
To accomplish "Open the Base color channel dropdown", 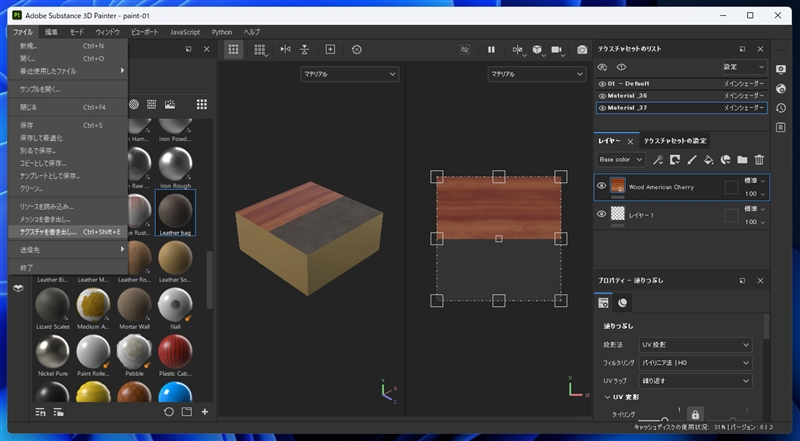I will [x=621, y=160].
